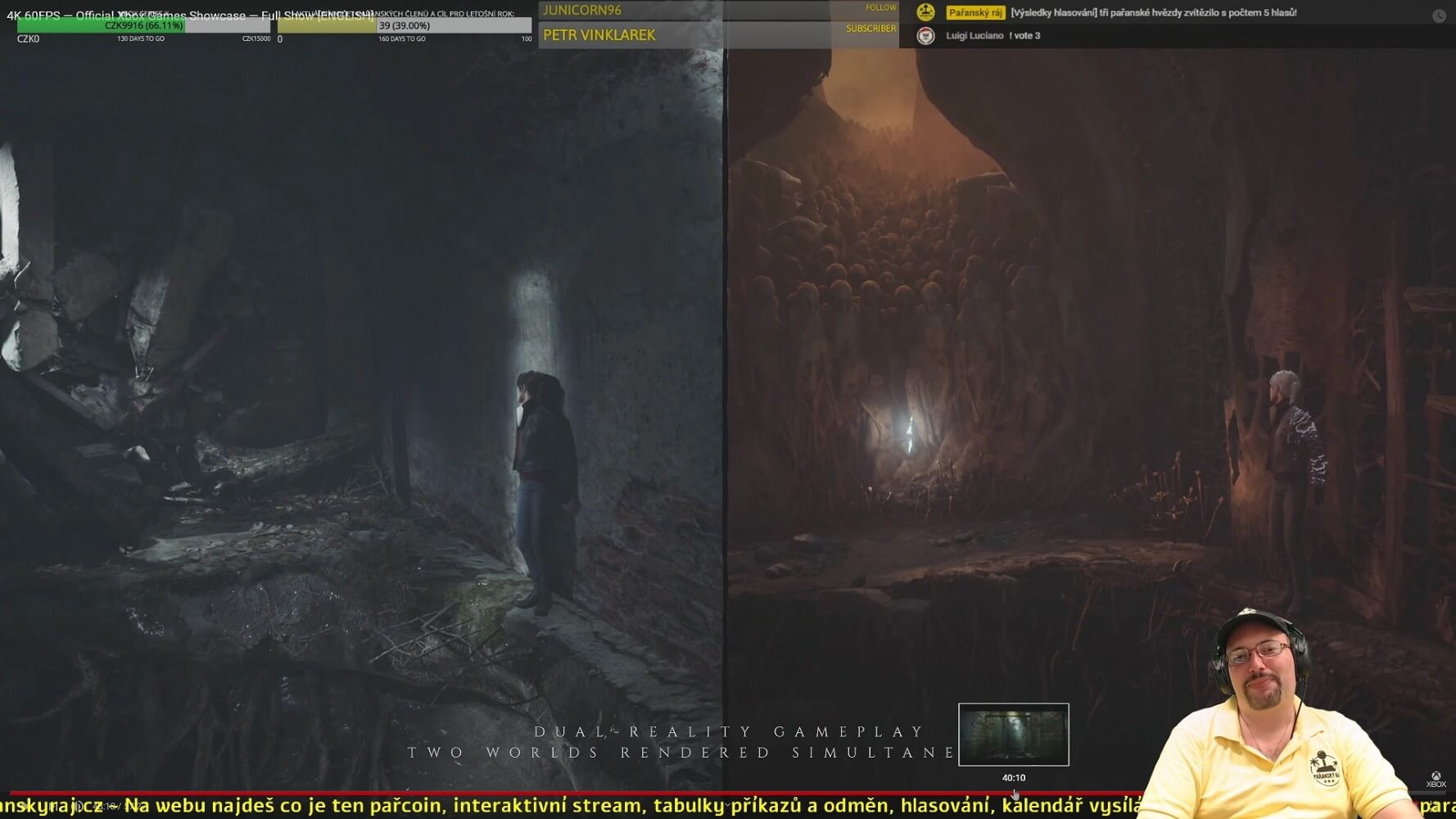
Task: Click the palm logo on streamer's shirt
Action: [1326, 767]
